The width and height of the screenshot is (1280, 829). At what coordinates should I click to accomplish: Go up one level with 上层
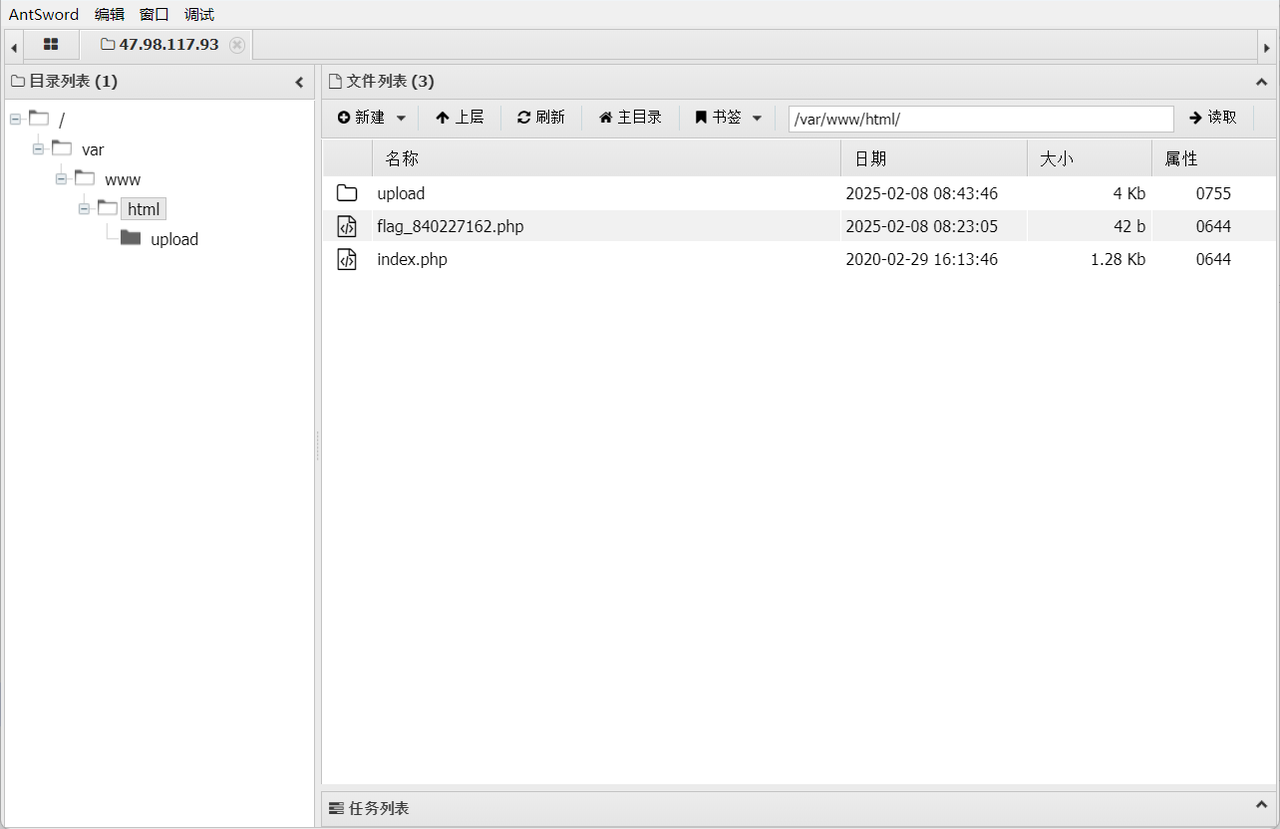click(x=460, y=118)
